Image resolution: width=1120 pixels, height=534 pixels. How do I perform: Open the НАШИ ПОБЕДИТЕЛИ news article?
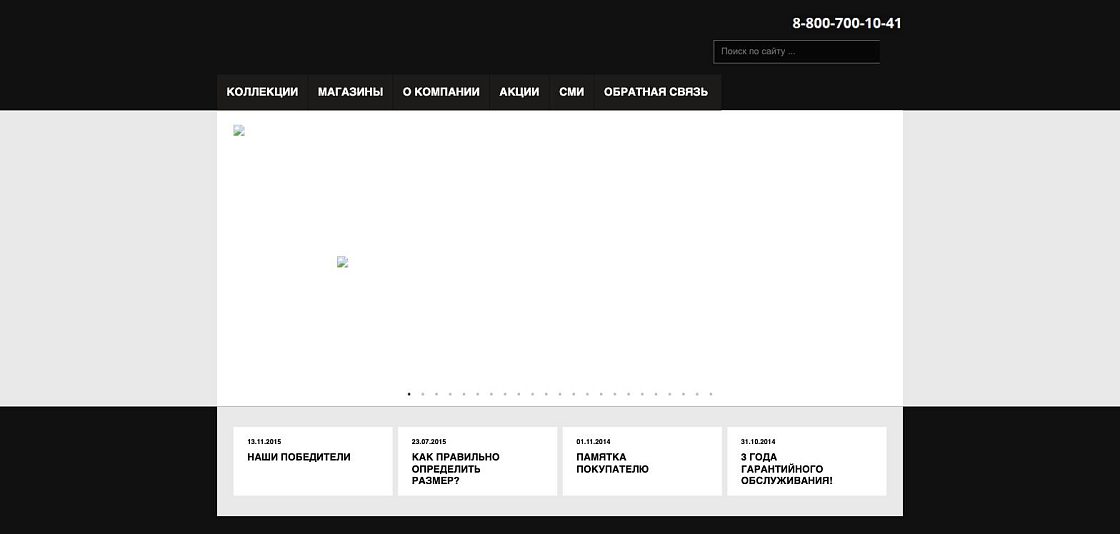299,457
